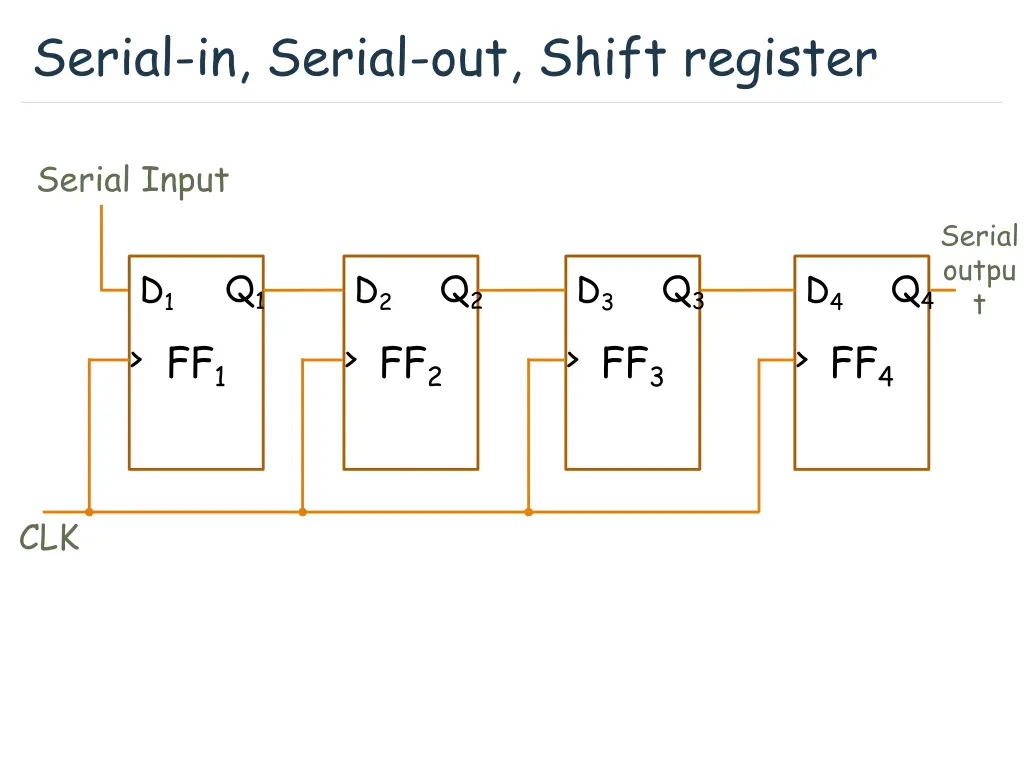This screenshot has height=768, width=1024.
Task: Click the Q1 output label
Action: [x=245, y=293]
